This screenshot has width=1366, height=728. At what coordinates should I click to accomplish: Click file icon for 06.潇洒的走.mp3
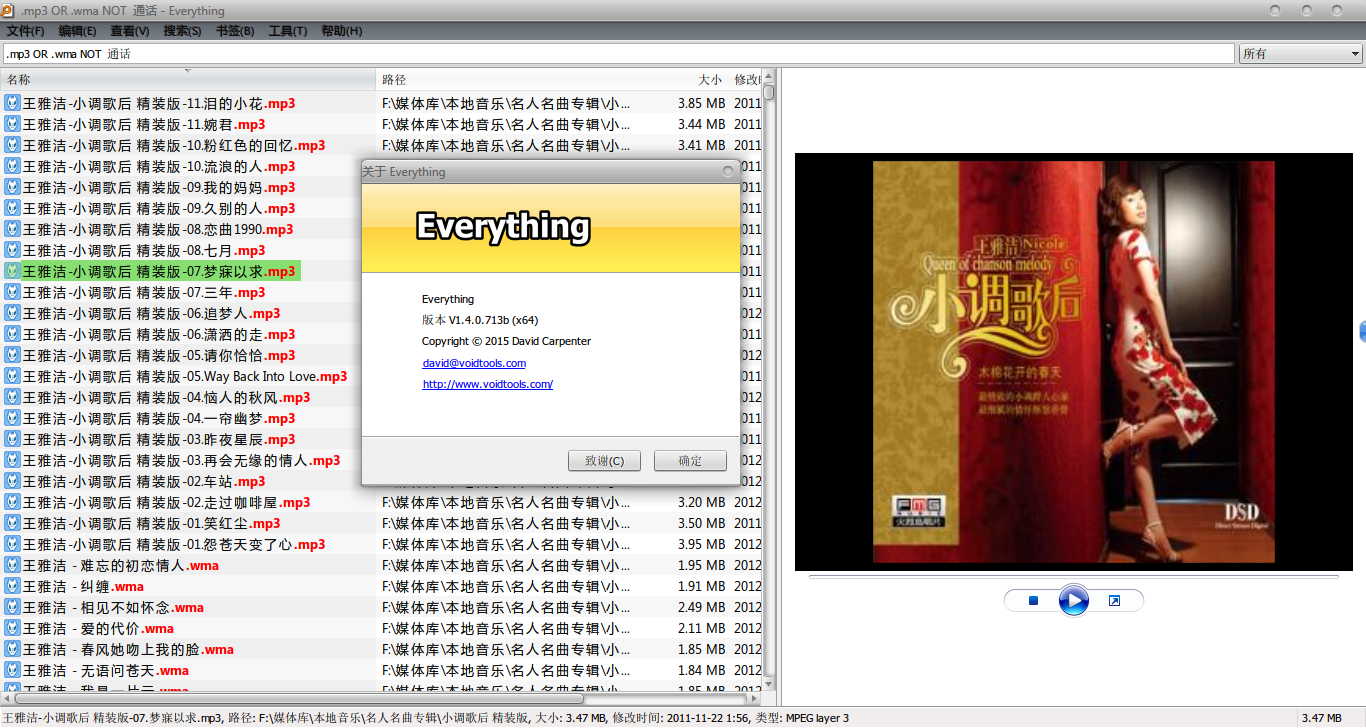tap(12, 334)
